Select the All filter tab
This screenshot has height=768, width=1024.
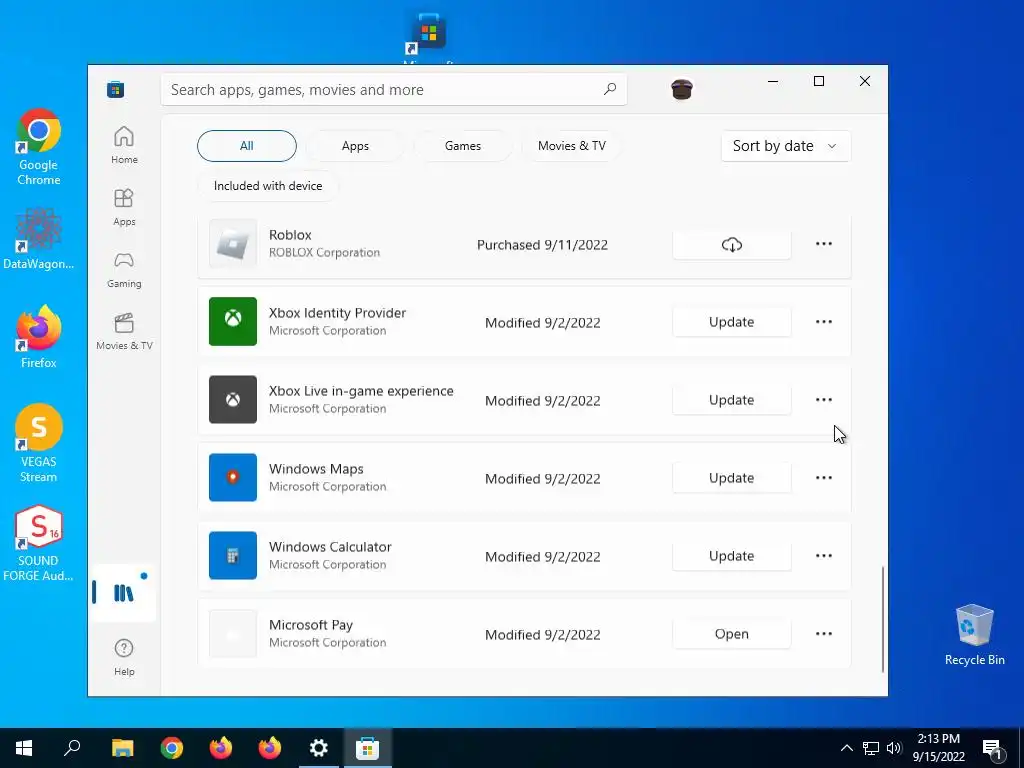(x=247, y=146)
